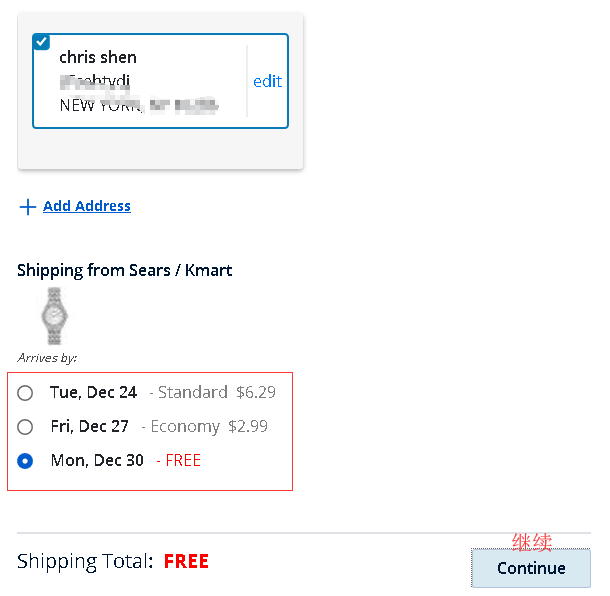Click the "Arrives by:" label
Screen dimensions: 610x596
pos(47,357)
